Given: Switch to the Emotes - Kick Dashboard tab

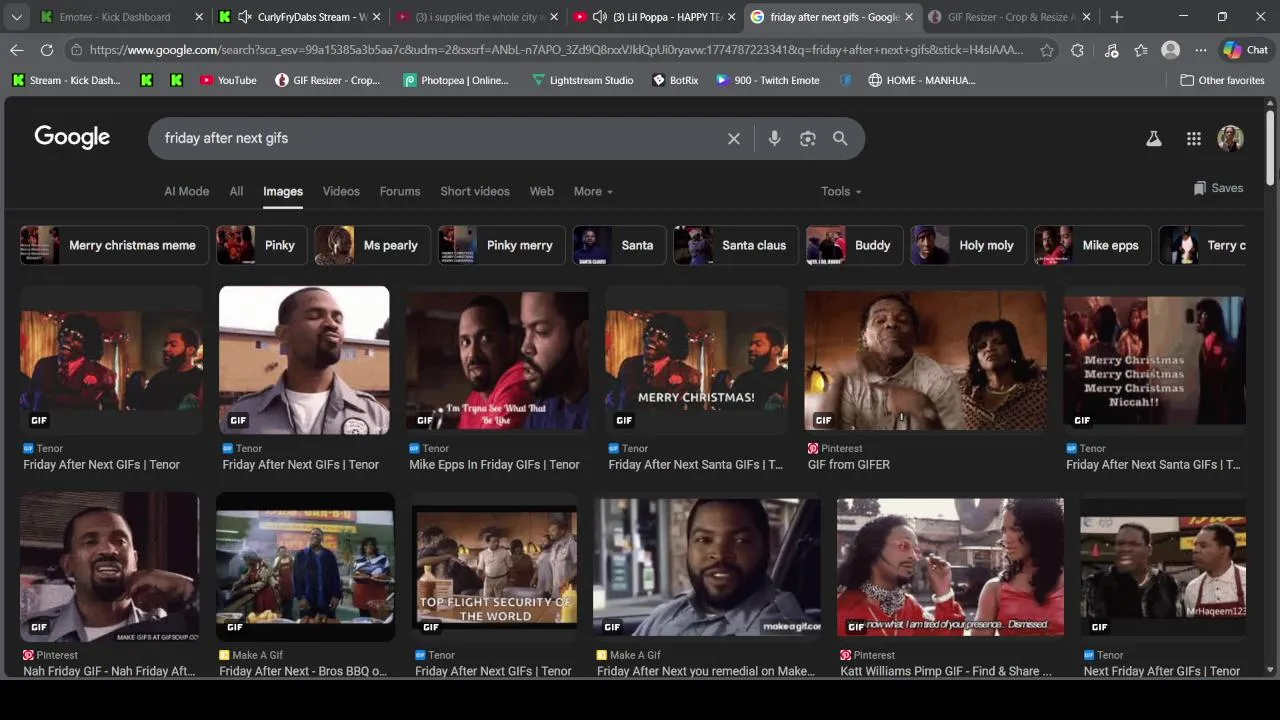Looking at the screenshot, I should [x=115, y=17].
